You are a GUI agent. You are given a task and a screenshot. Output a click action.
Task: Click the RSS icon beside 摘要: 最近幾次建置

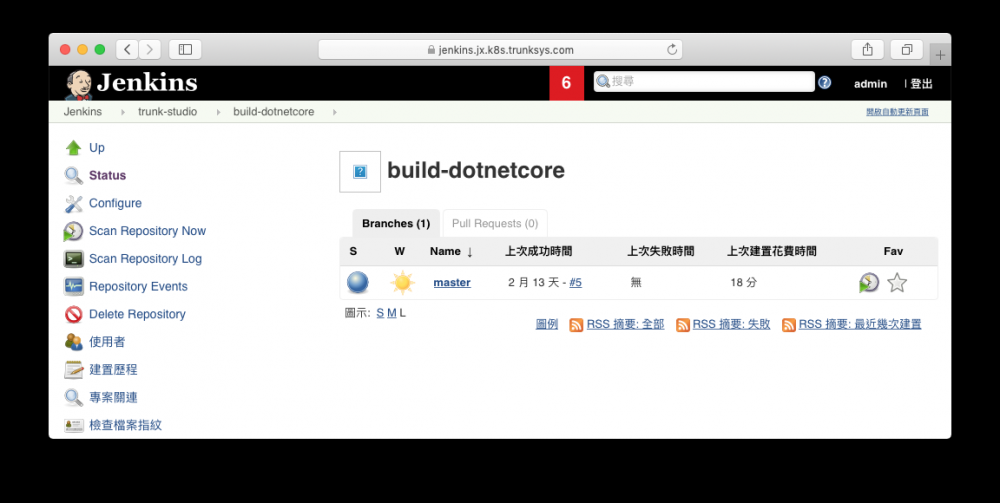click(788, 325)
